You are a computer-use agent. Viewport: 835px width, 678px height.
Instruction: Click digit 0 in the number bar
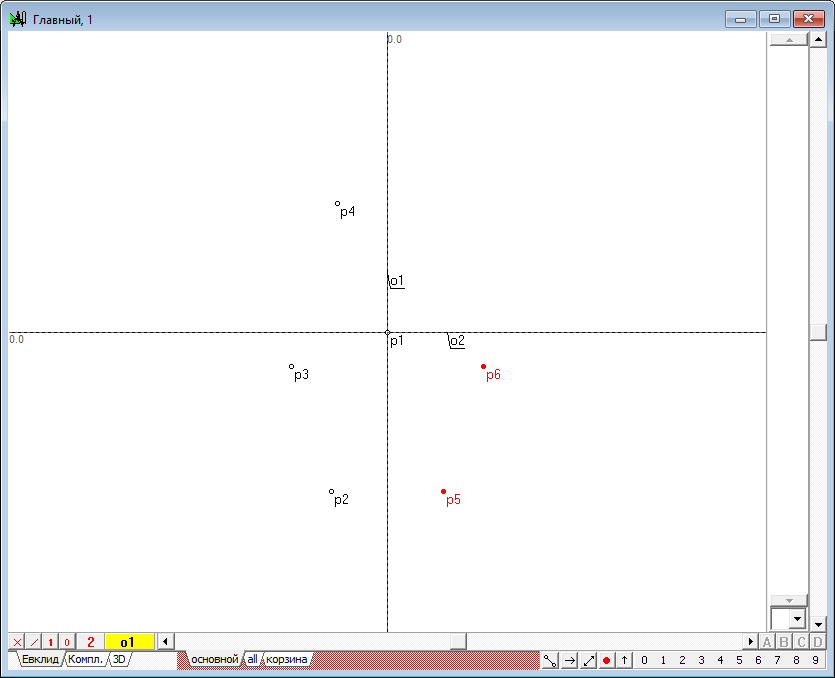pos(644,660)
